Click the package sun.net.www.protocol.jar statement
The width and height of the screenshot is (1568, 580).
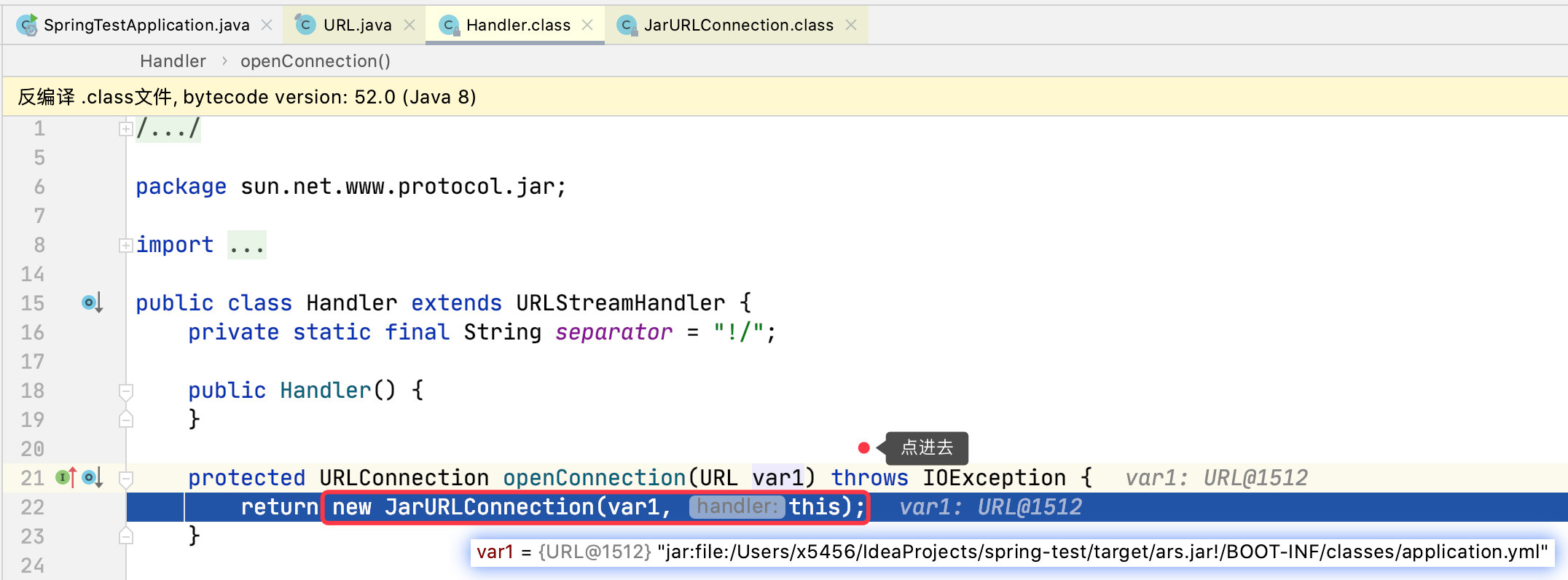pyautogui.click(x=351, y=187)
